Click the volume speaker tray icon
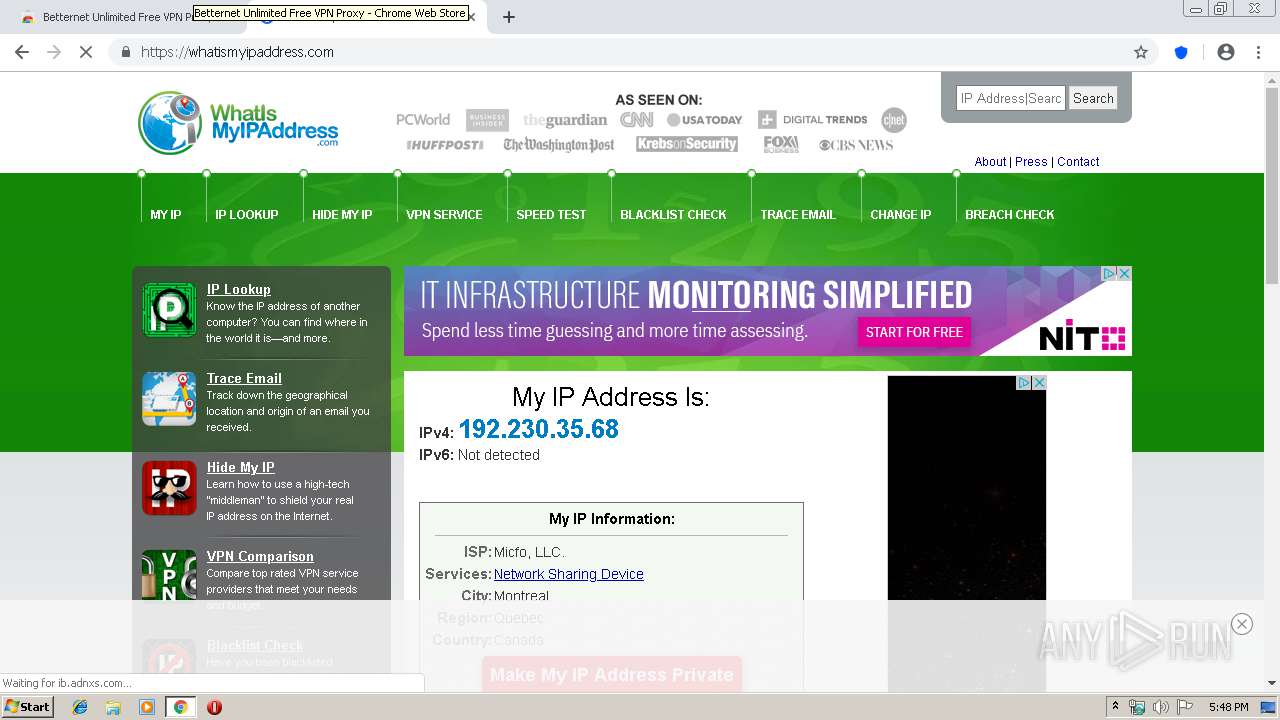This screenshot has width=1280, height=720. 1161,707
